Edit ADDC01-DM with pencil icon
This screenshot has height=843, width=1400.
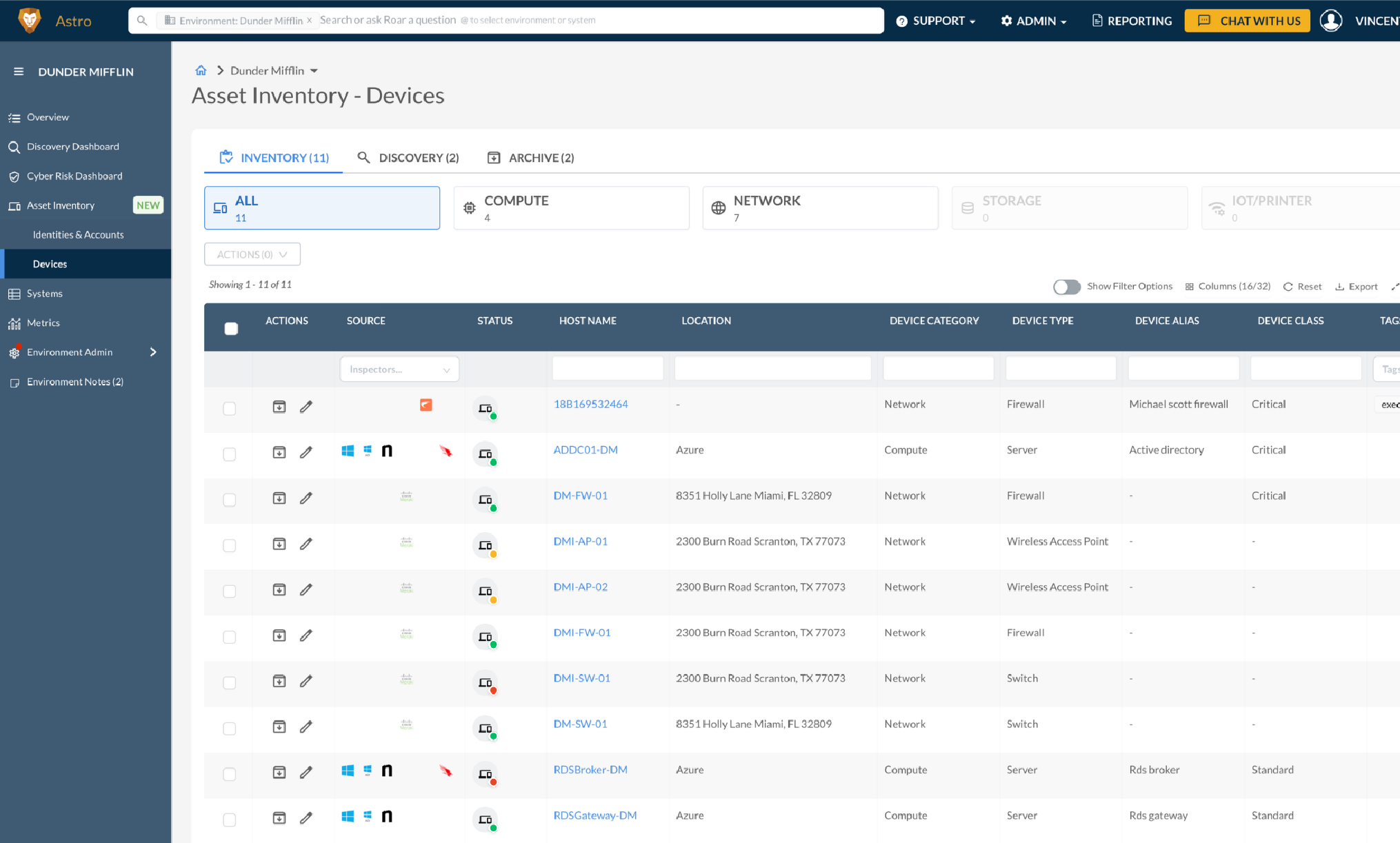point(306,452)
